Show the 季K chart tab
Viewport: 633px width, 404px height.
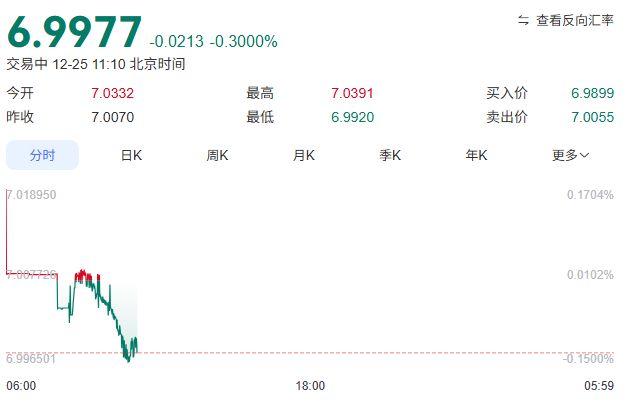(390, 155)
